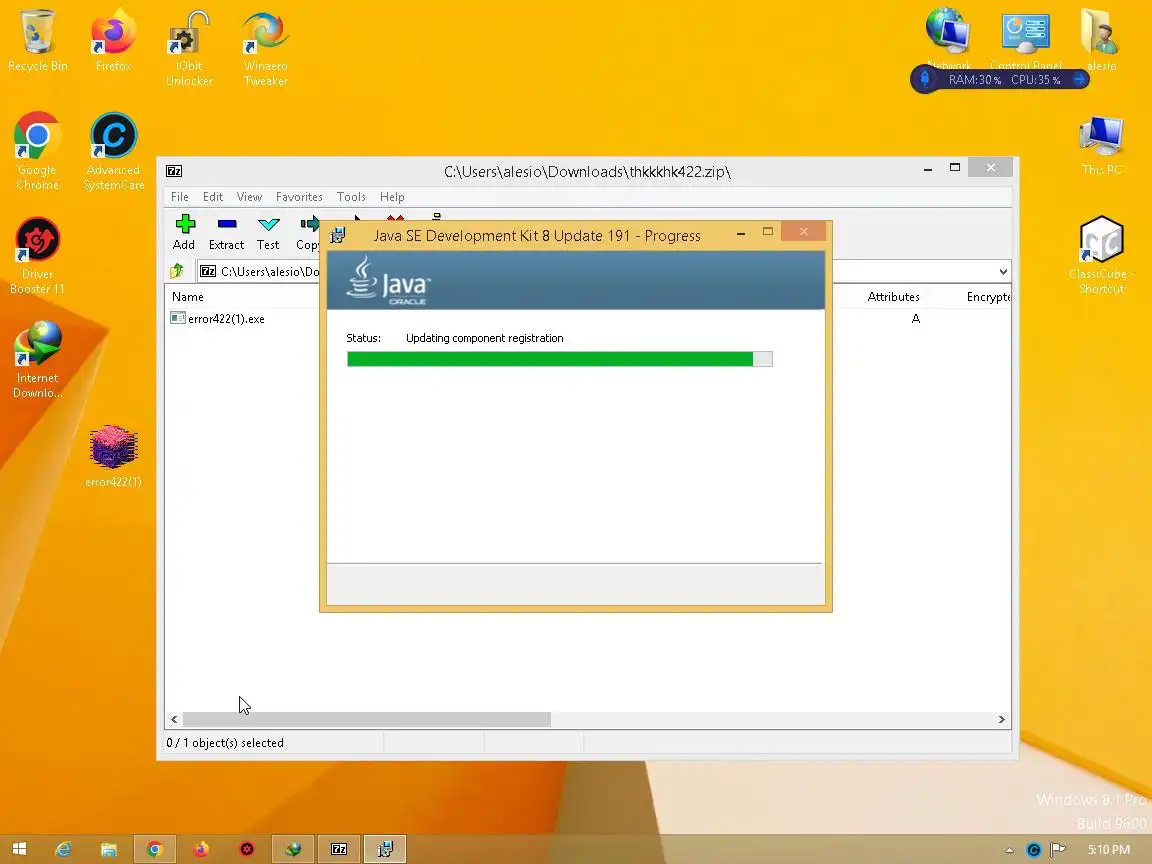Click the scroll-right arrow in 7-Zip list
1152x864 pixels.
pyautogui.click(x=1001, y=719)
